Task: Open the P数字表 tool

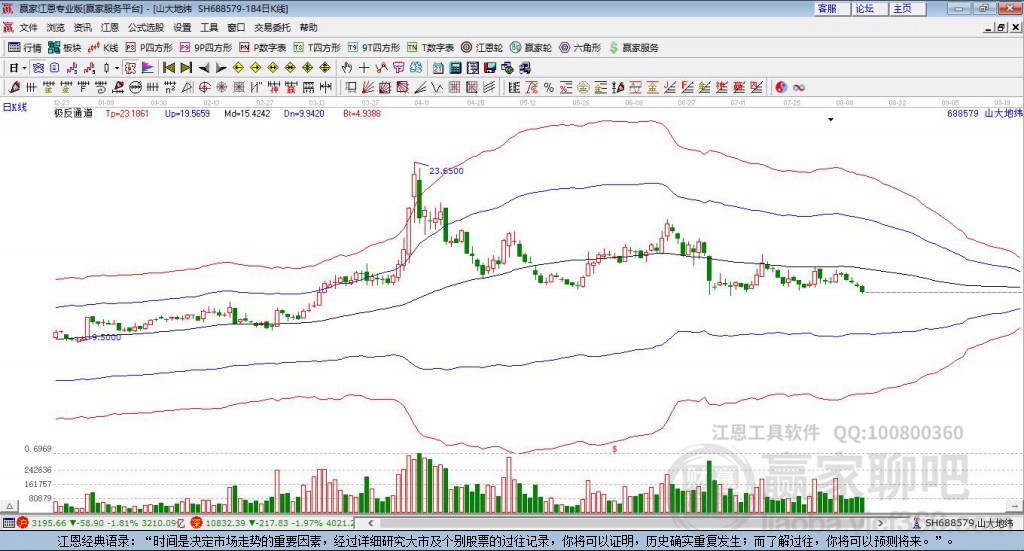Action: [x=263, y=48]
